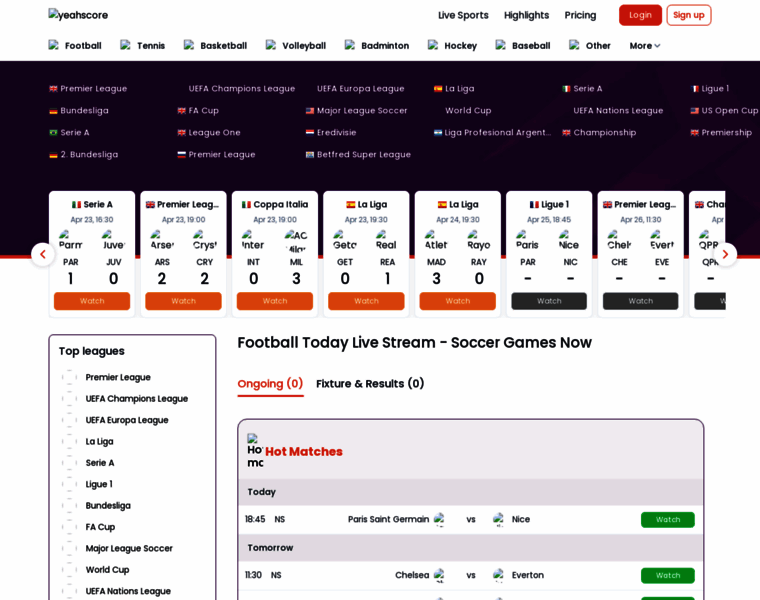The width and height of the screenshot is (760, 600).
Task: Open Tennis sport category
Action: point(142,46)
